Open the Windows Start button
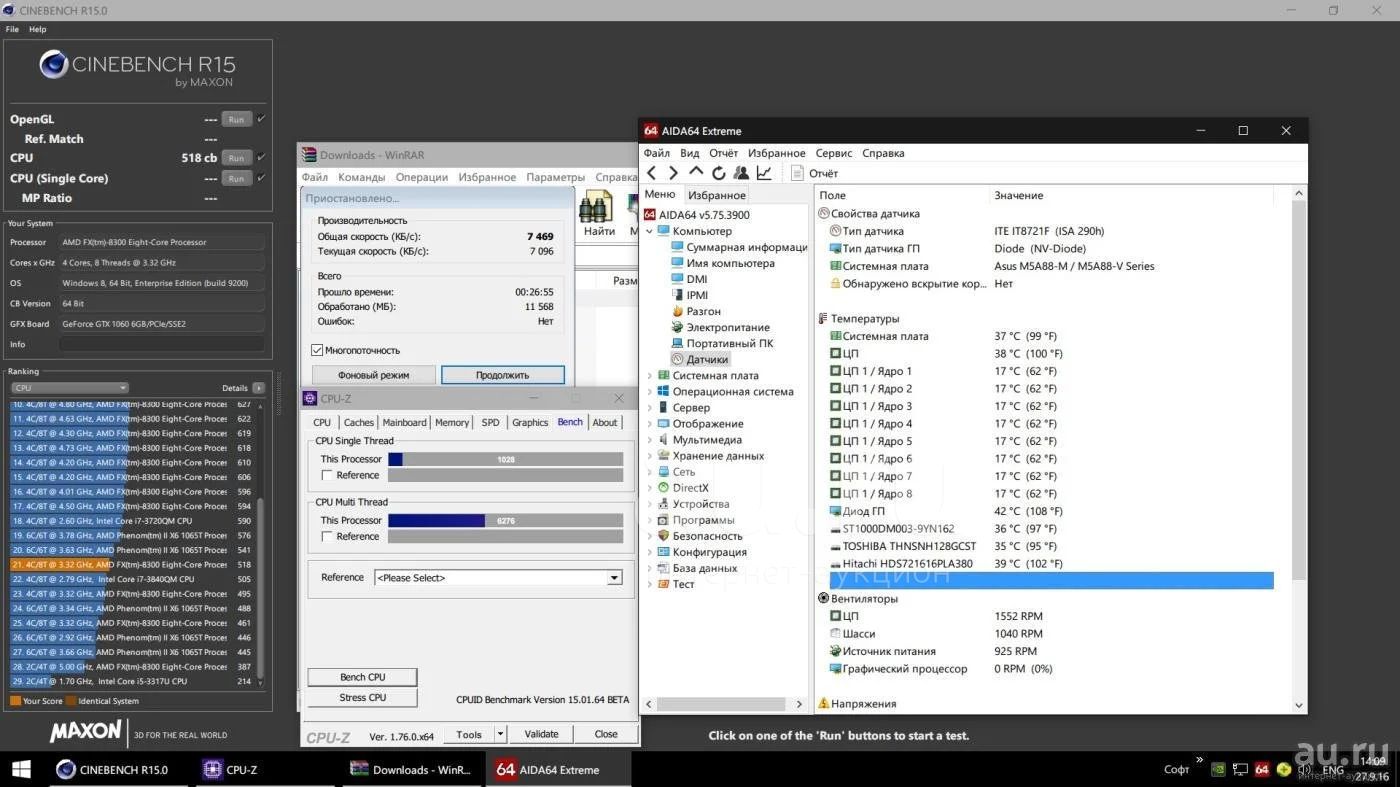The height and width of the screenshot is (787, 1400). click(21, 769)
